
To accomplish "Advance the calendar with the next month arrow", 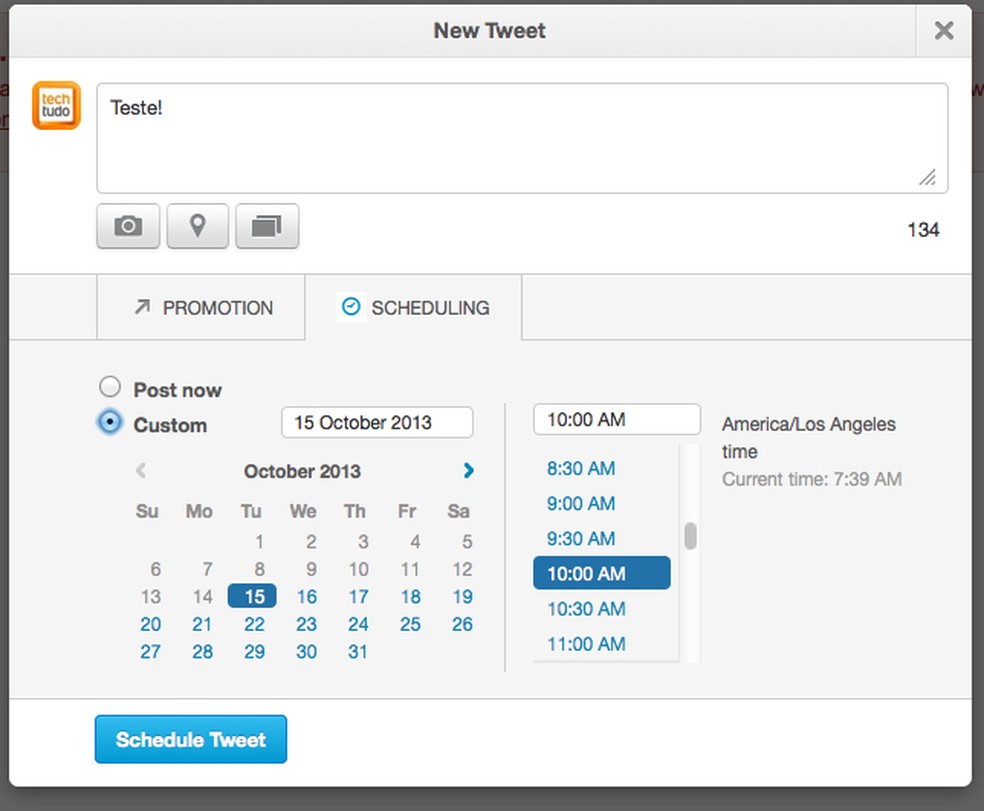I will (467, 471).
